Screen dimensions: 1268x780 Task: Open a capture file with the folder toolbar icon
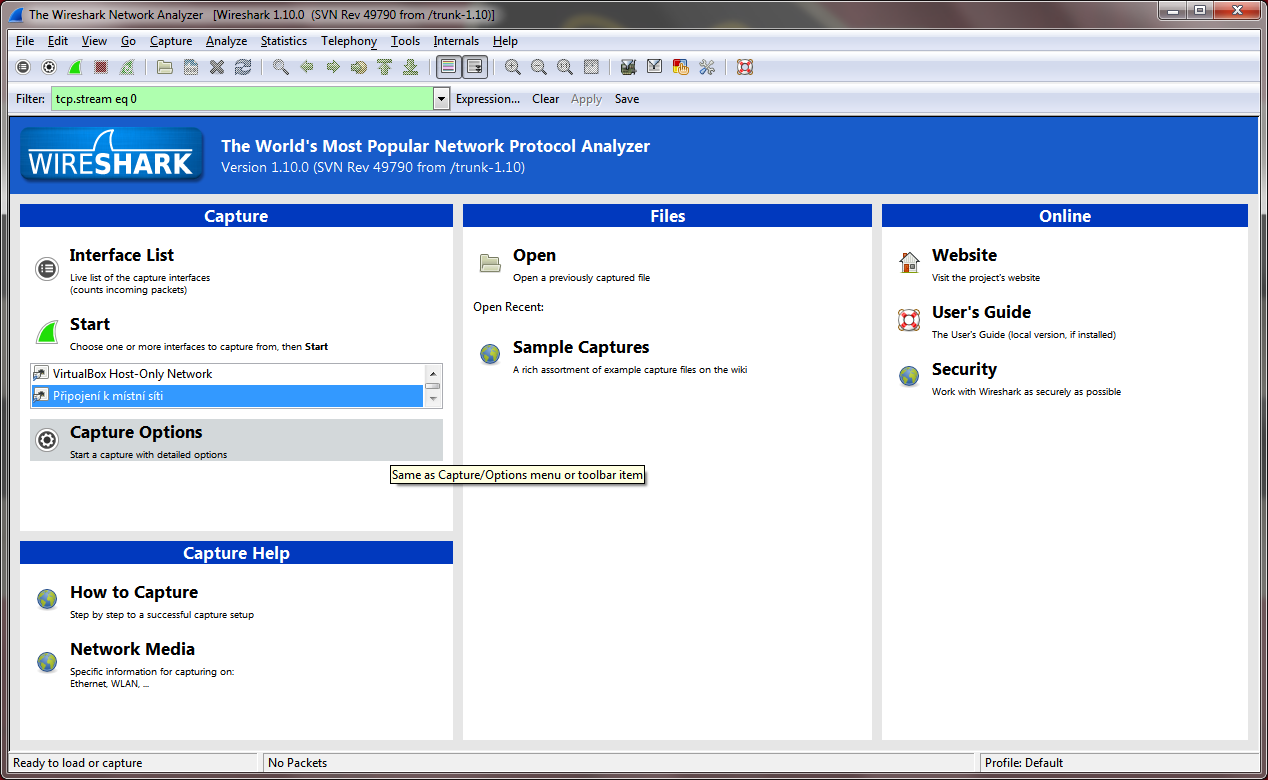tap(165, 67)
